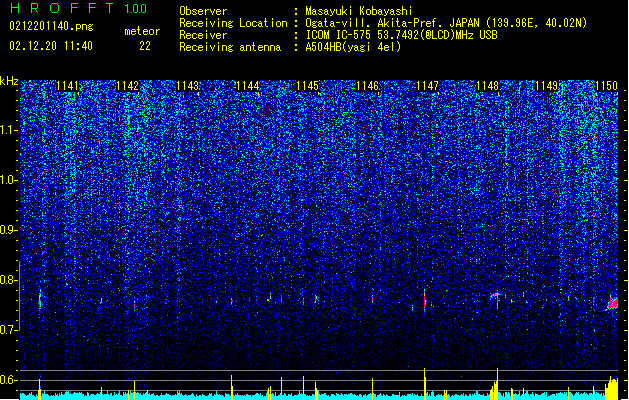Click the kHz axis unit label

9,81
